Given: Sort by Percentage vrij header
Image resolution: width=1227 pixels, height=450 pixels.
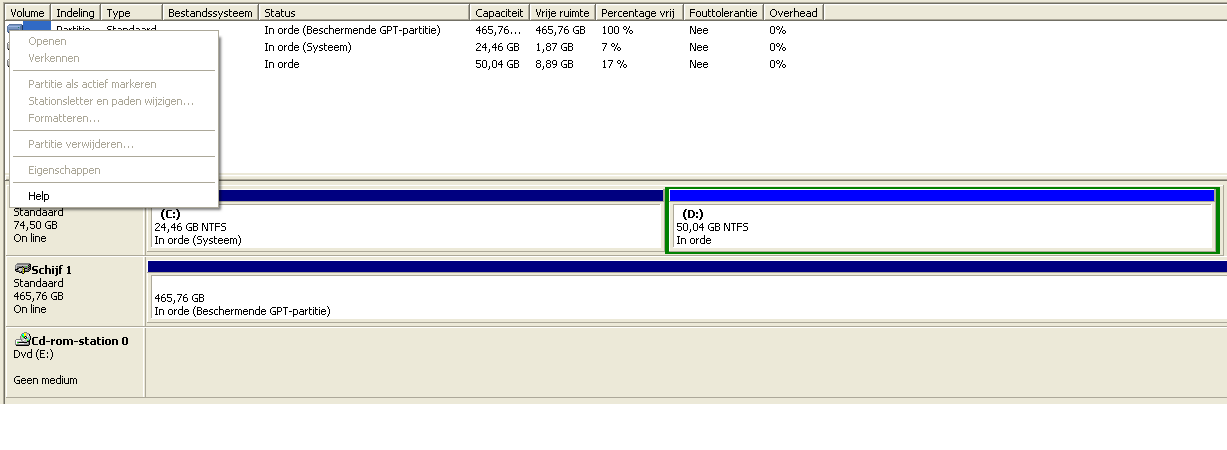Looking at the screenshot, I should (639, 12).
